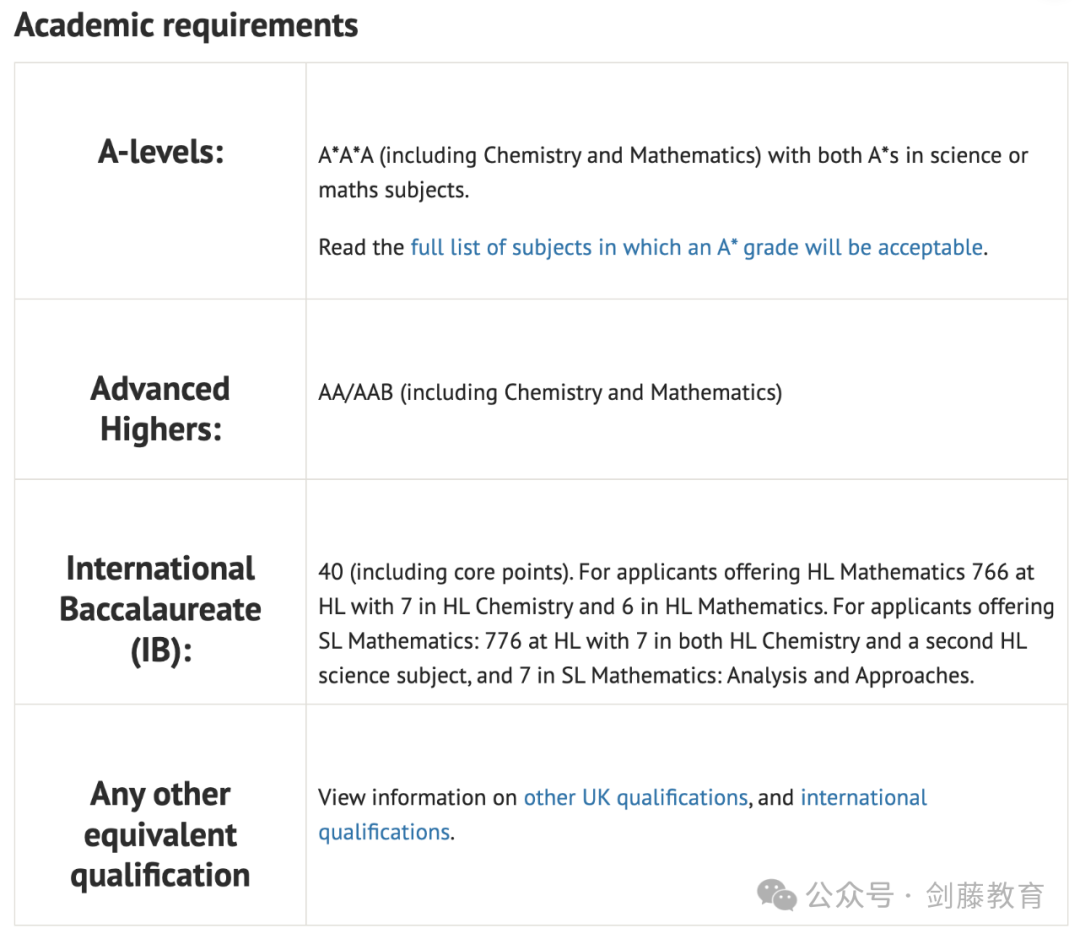Select the International Baccalaureate (IB) label
The height and width of the screenshot is (939, 1080).
tap(160, 609)
